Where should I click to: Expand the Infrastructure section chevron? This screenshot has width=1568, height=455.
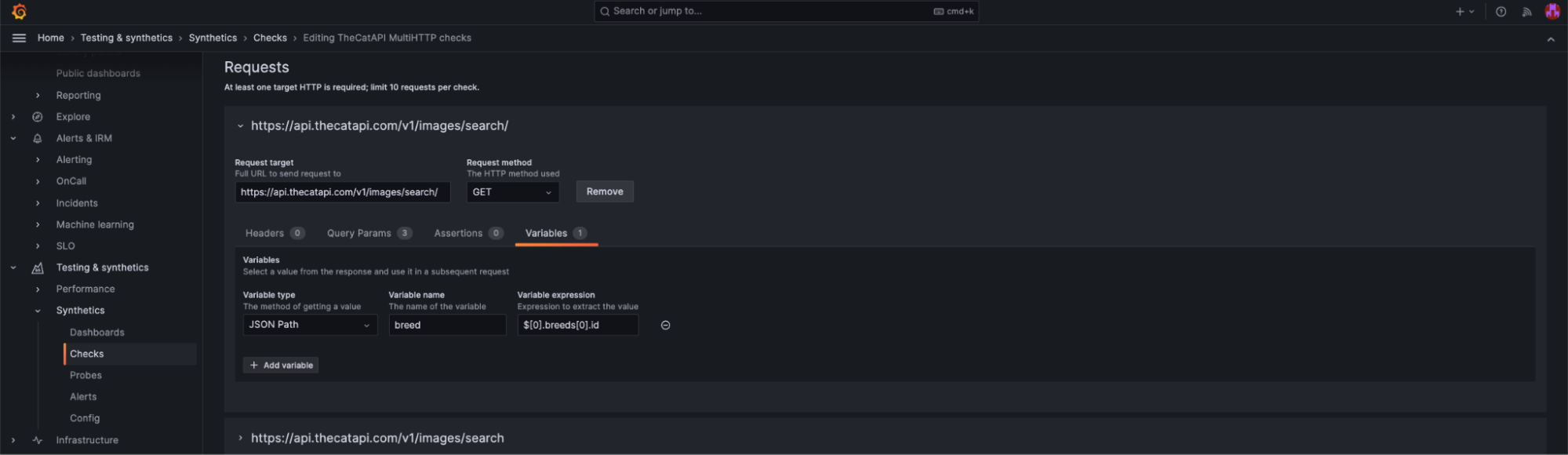pyautogui.click(x=13, y=440)
